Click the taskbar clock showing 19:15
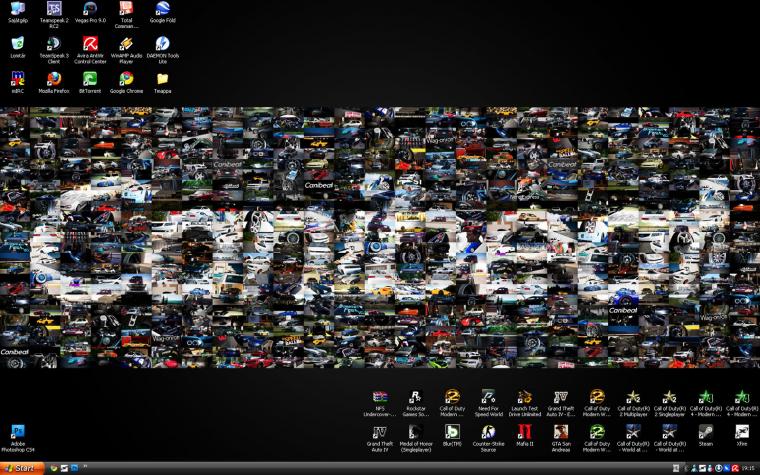Image resolution: width=760 pixels, height=475 pixels. point(749,468)
